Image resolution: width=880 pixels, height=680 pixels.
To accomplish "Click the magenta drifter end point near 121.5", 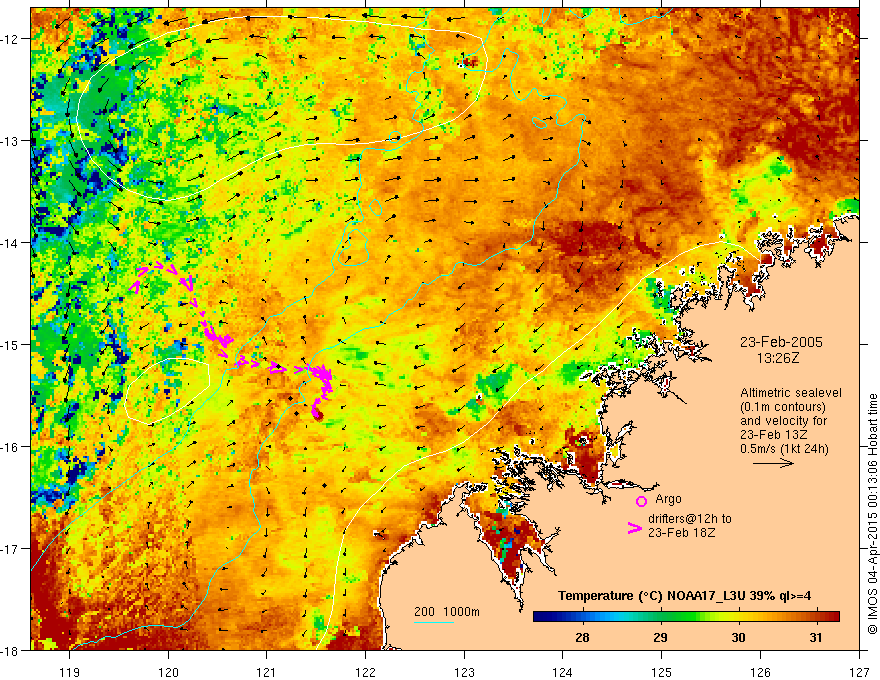I will [x=318, y=415].
